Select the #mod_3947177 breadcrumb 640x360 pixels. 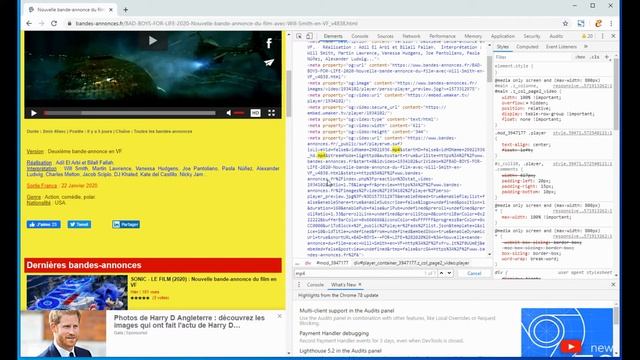point(332,263)
